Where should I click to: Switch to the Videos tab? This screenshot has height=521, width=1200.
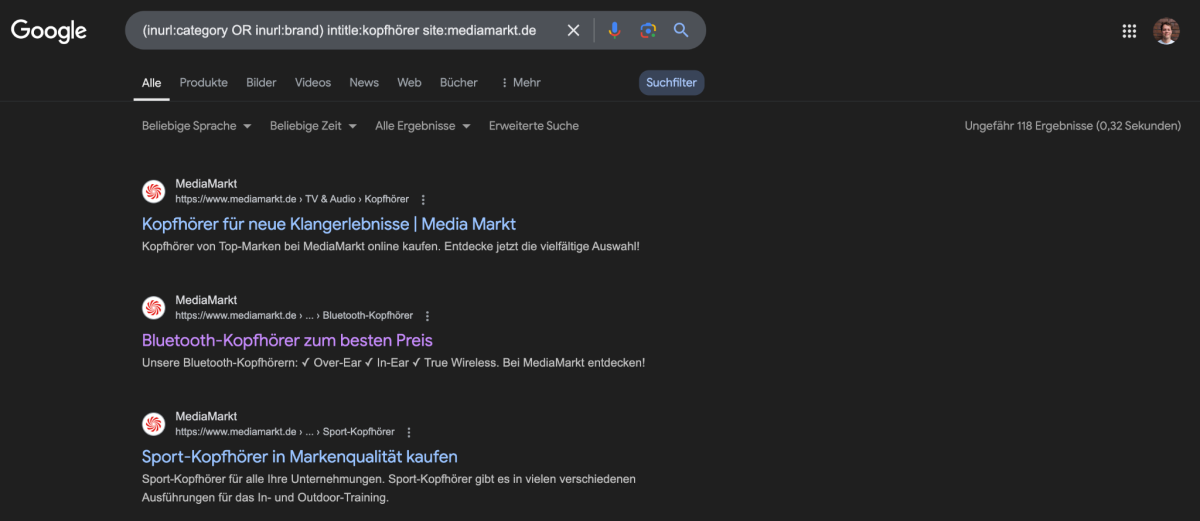[313, 83]
